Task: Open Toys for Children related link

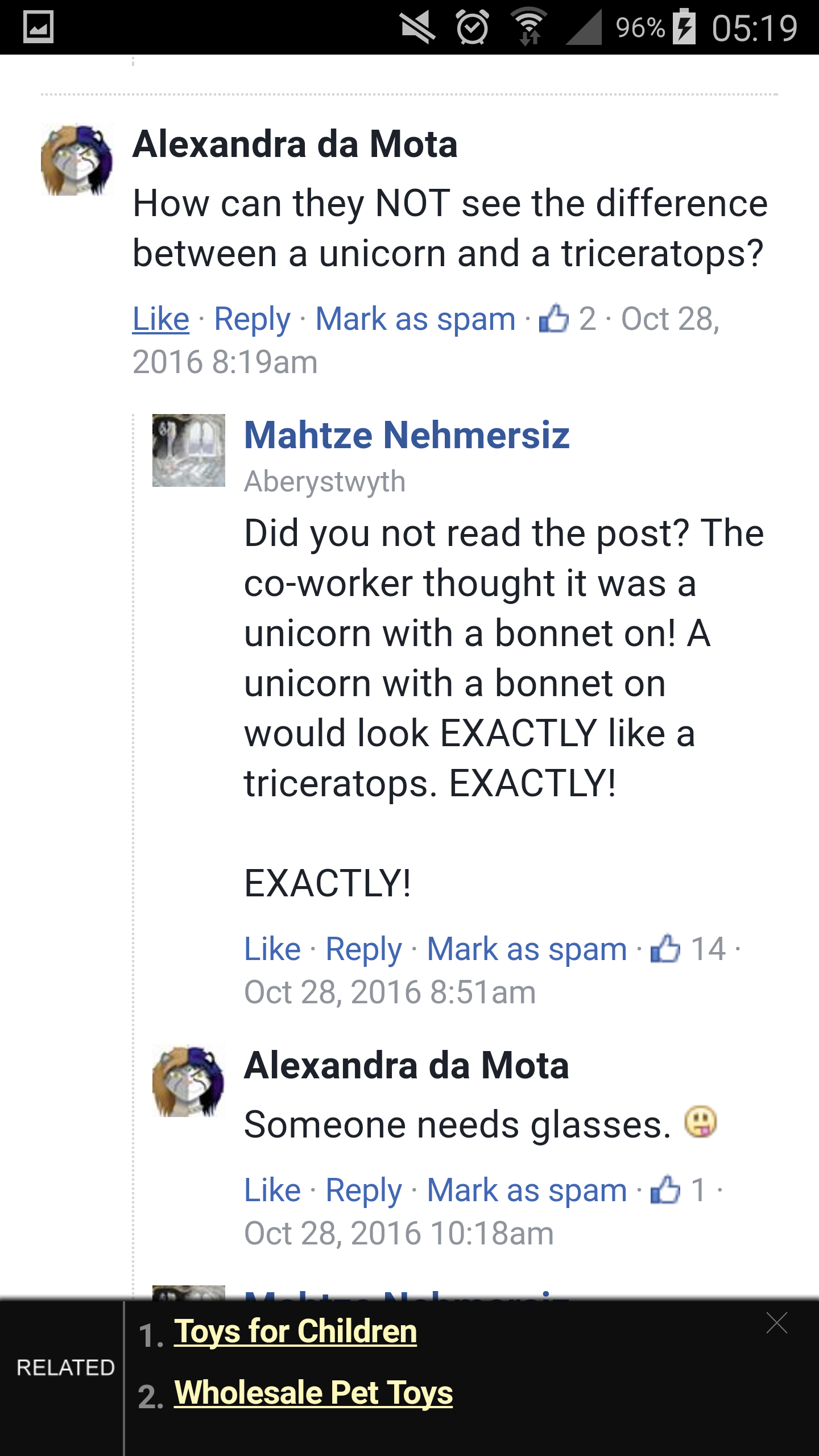Action: (295, 1331)
